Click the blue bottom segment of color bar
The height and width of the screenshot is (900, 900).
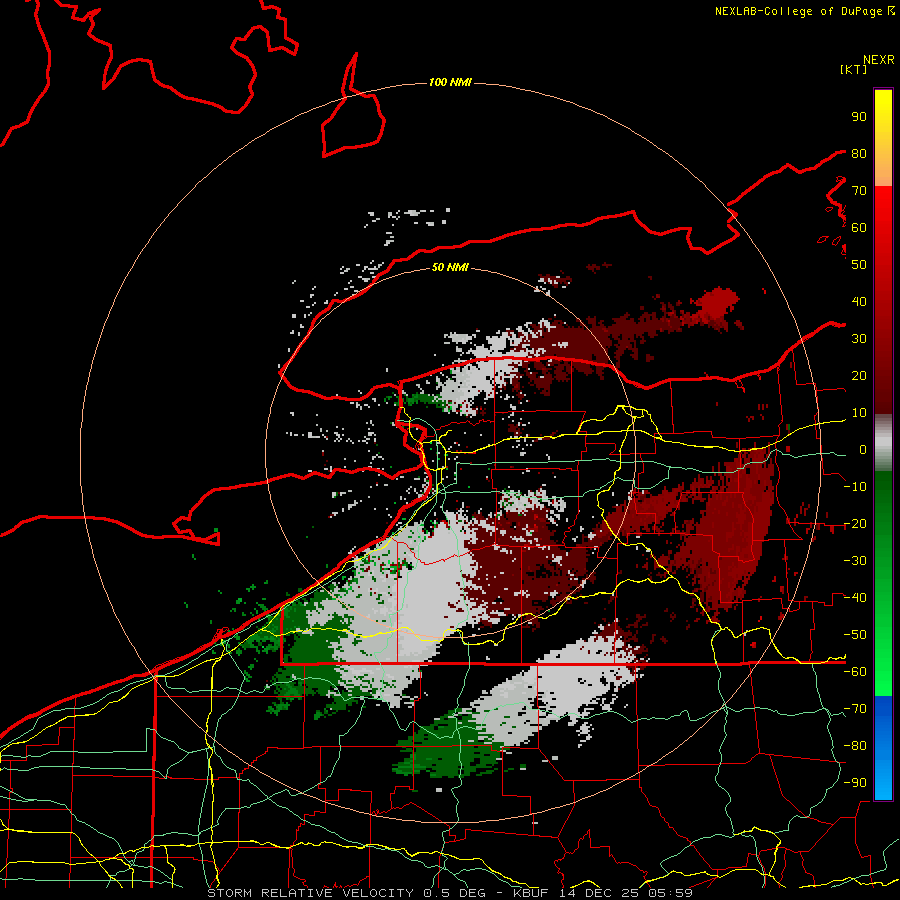click(x=883, y=748)
